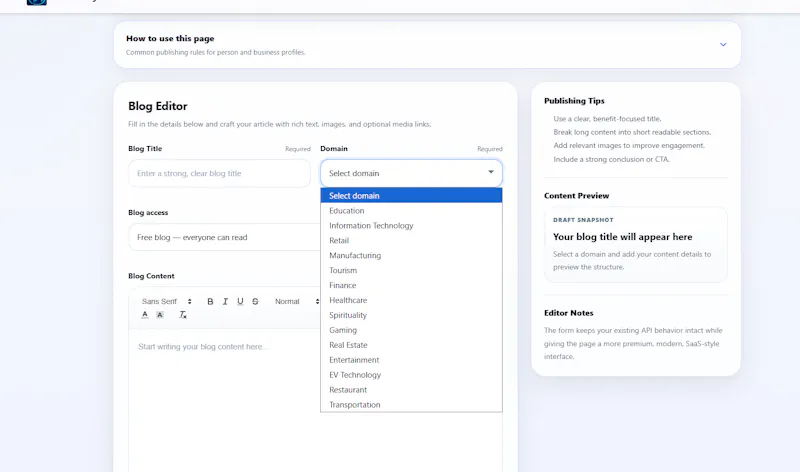Click the Editor Notes heading
The image size is (800, 472).
(x=568, y=313)
